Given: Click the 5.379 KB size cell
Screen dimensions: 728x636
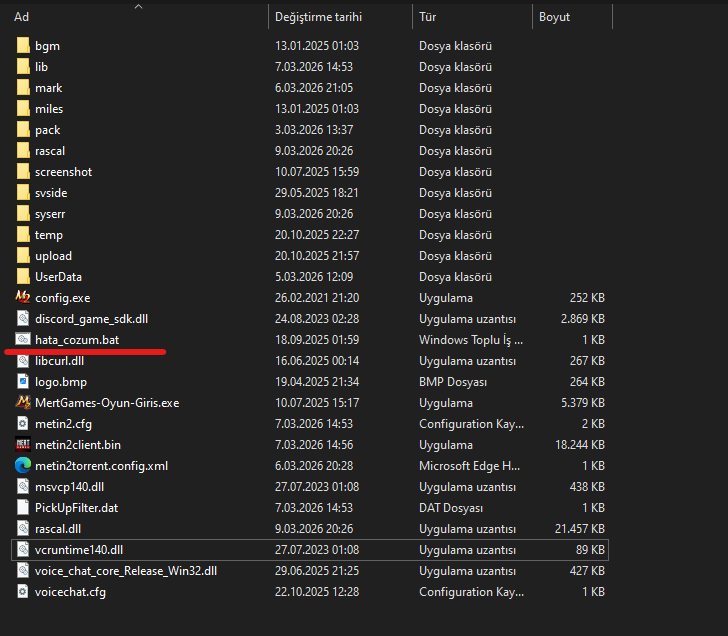Looking at the screenshot, I should click(x=583, y=402).
